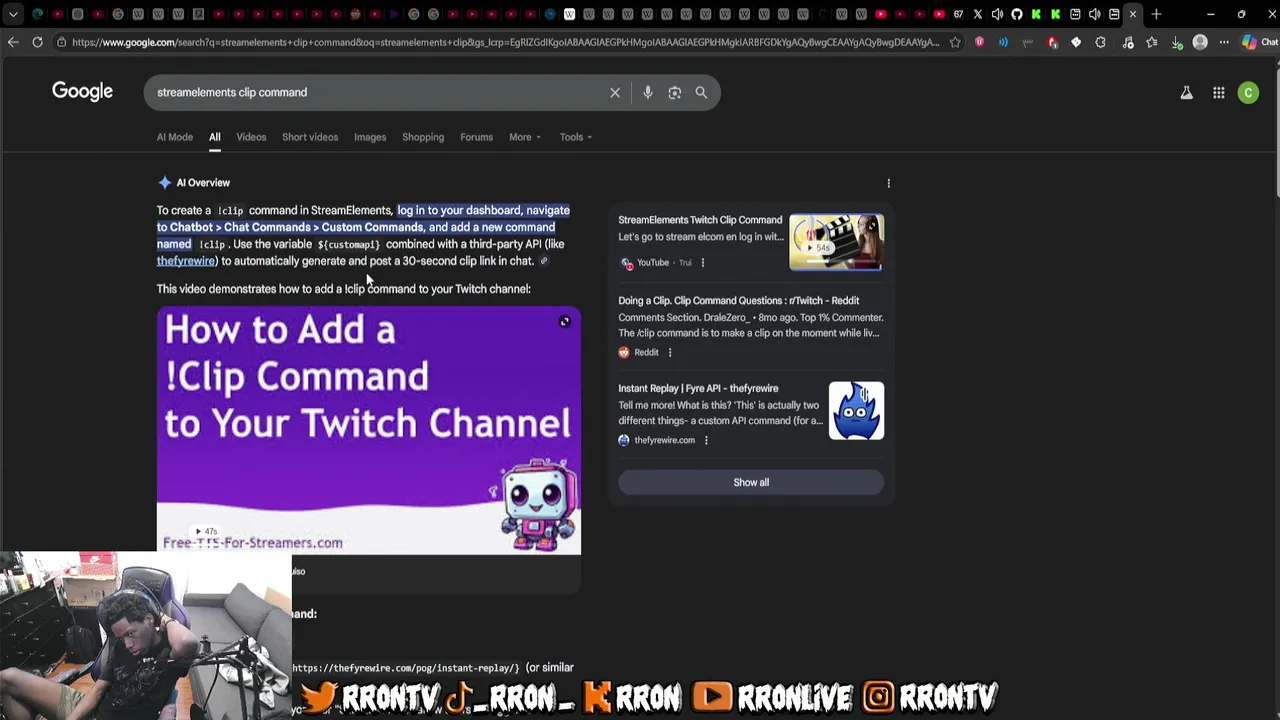Select the All results tab
The image size is (1280, 720).
point(214,137)
